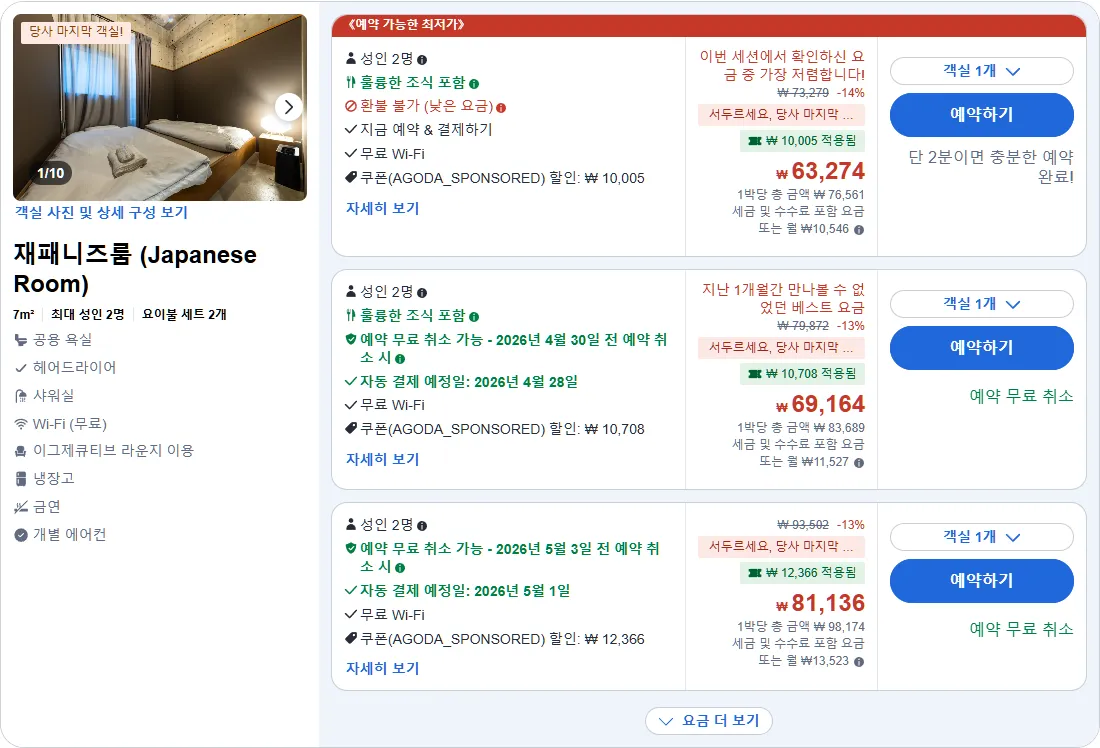Click the 서두르세요 badge in first rate
1100x748 pixels.
tap(781, 114)
